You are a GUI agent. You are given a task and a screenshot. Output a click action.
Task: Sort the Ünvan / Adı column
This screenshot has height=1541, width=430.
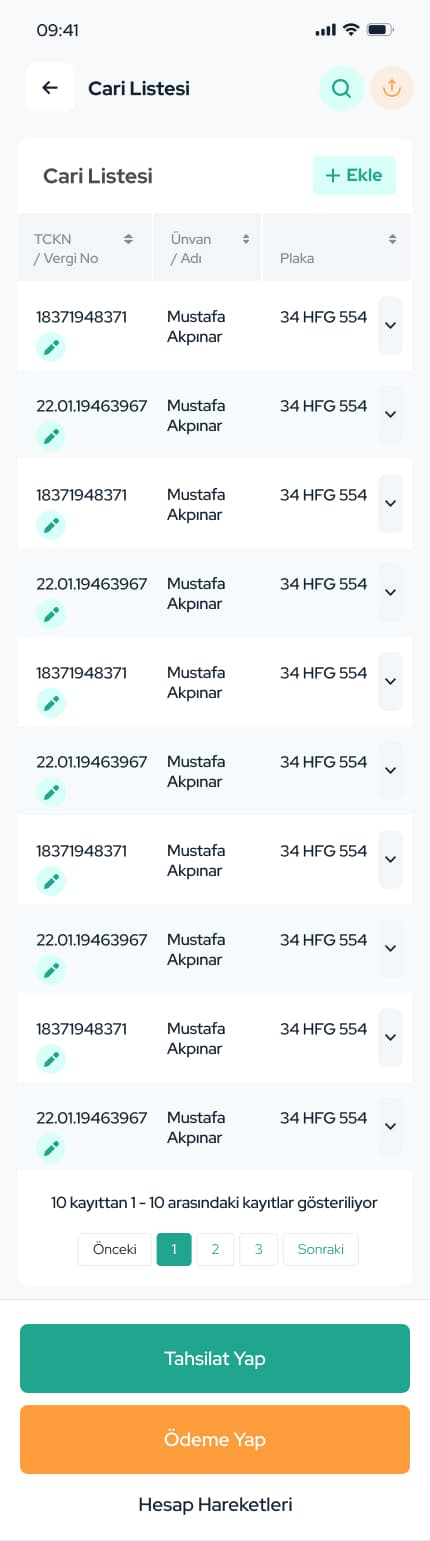click(x=245, y=239)
